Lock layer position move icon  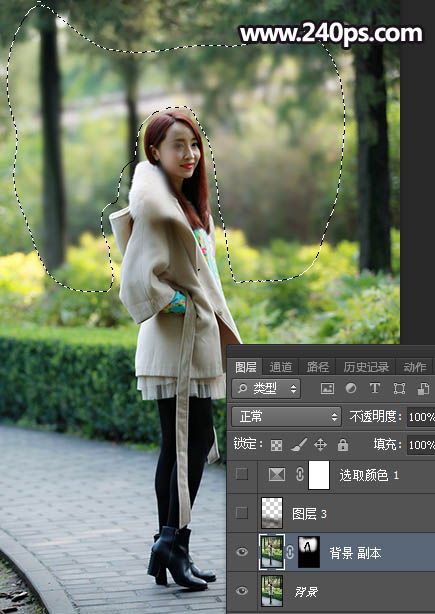click(x=320, y=445)
